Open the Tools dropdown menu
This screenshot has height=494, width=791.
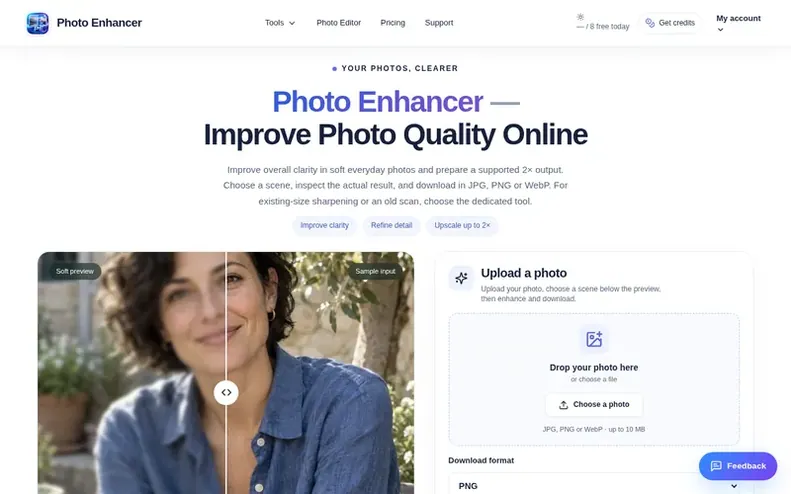click(x=280, y=23)
